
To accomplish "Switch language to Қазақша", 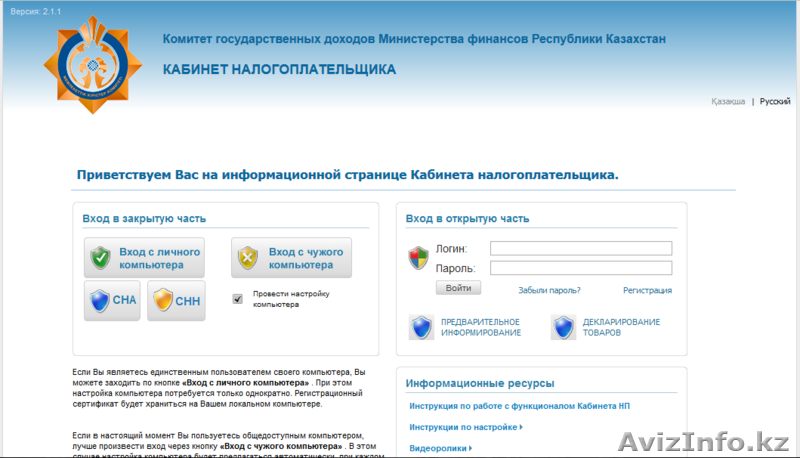I will click(x=727, y=102).
